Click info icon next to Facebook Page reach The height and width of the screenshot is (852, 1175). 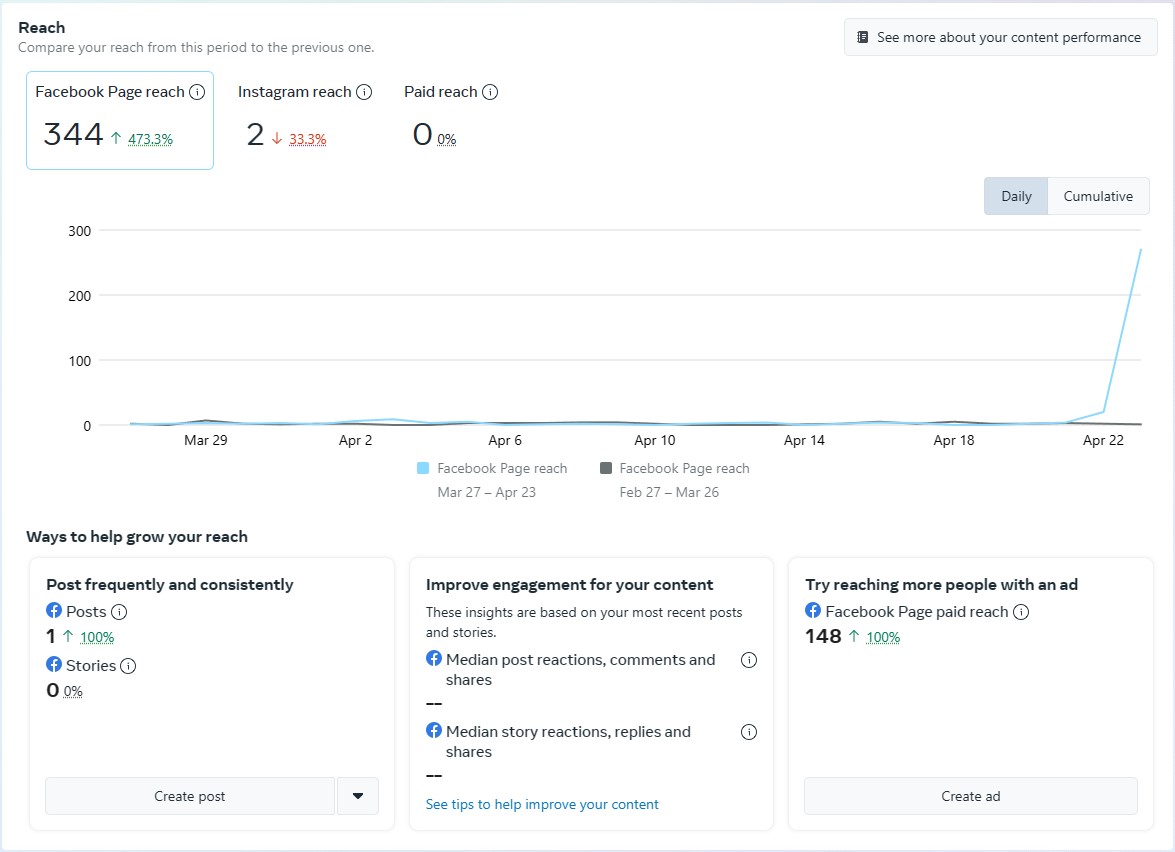click(197, 92)
